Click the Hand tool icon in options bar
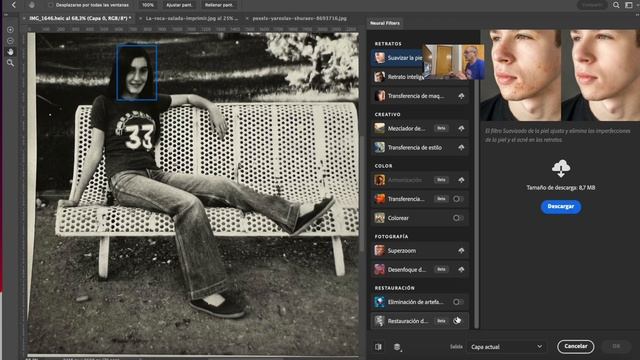The image size is (640, 360). click(31, 5)
